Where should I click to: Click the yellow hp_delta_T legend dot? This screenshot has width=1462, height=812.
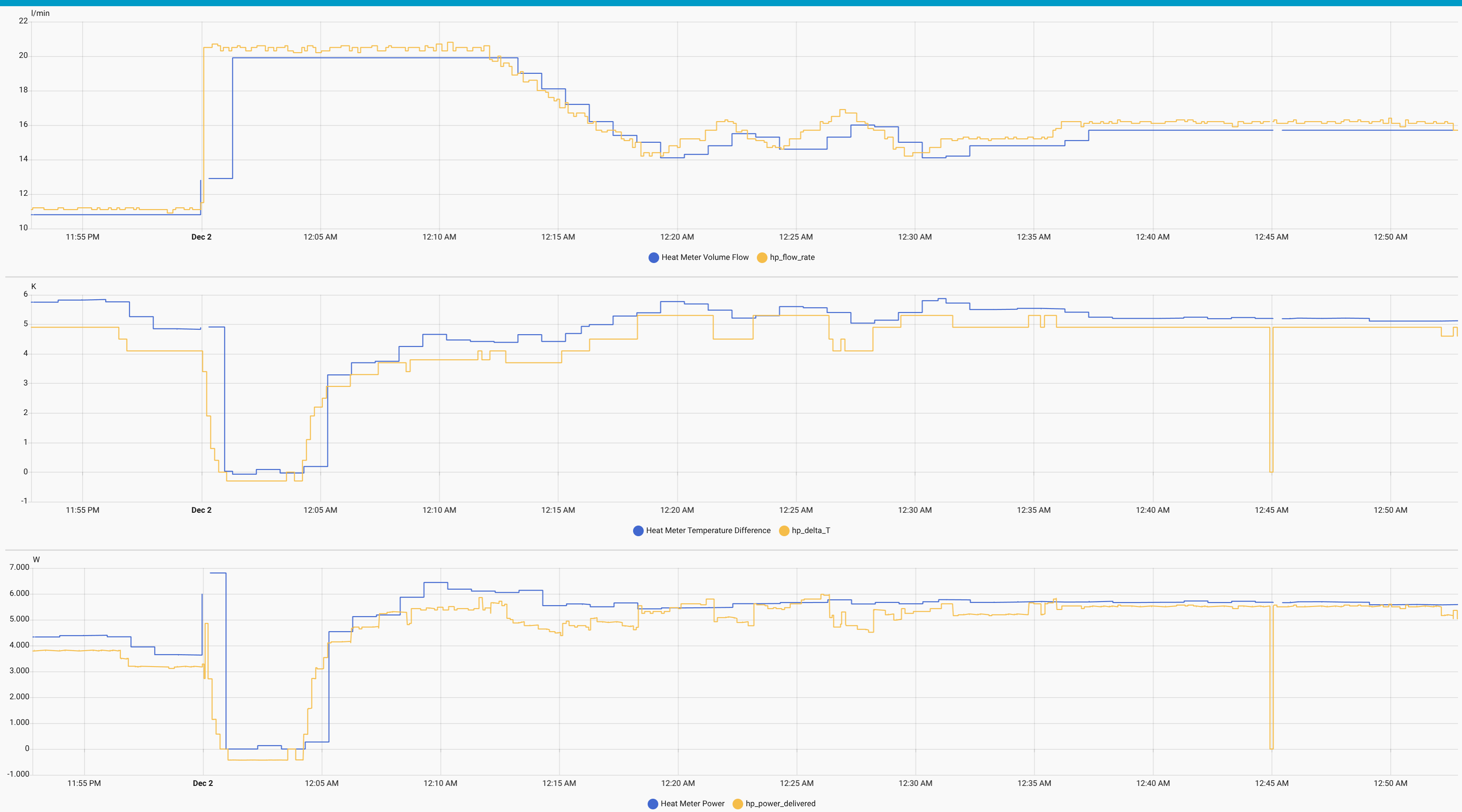coord(784,530)
